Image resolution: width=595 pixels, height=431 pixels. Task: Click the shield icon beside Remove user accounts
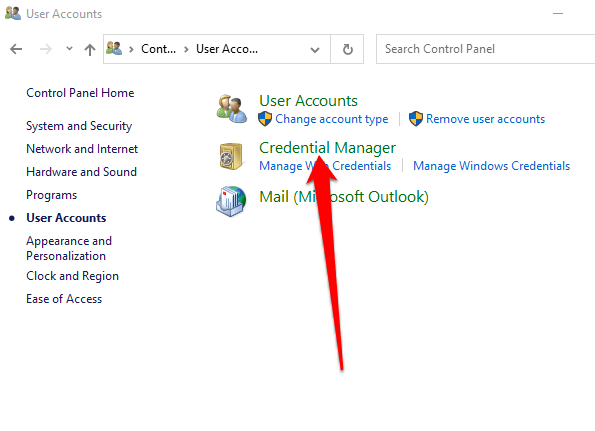416,119
